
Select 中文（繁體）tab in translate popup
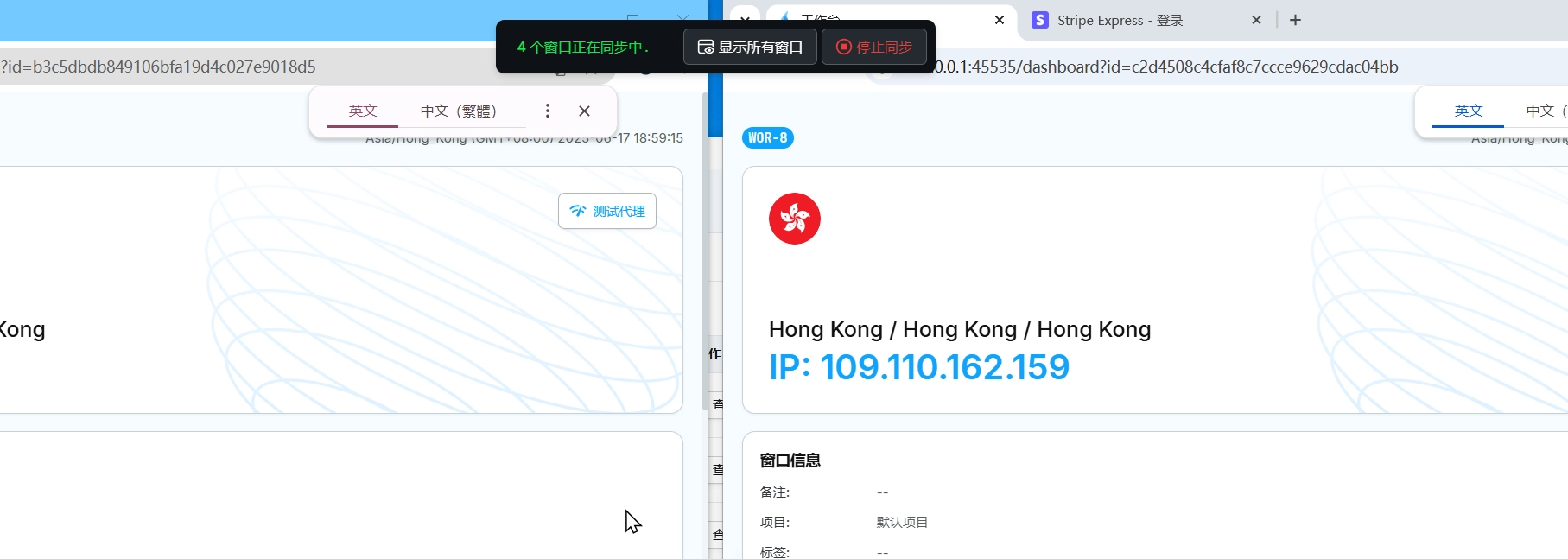click(458, 111)
